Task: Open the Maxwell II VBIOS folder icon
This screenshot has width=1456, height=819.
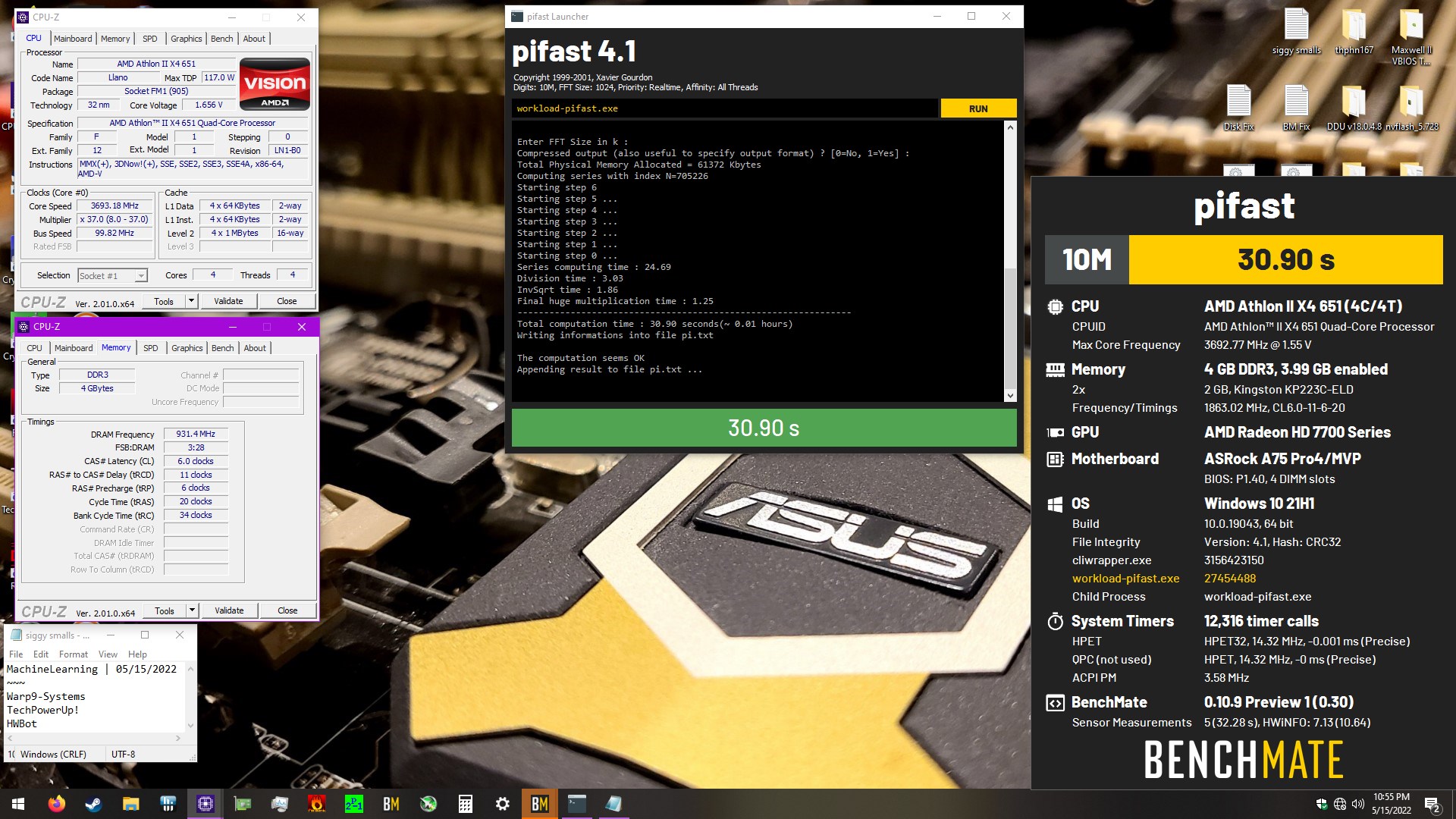Action: [1411, 36]
